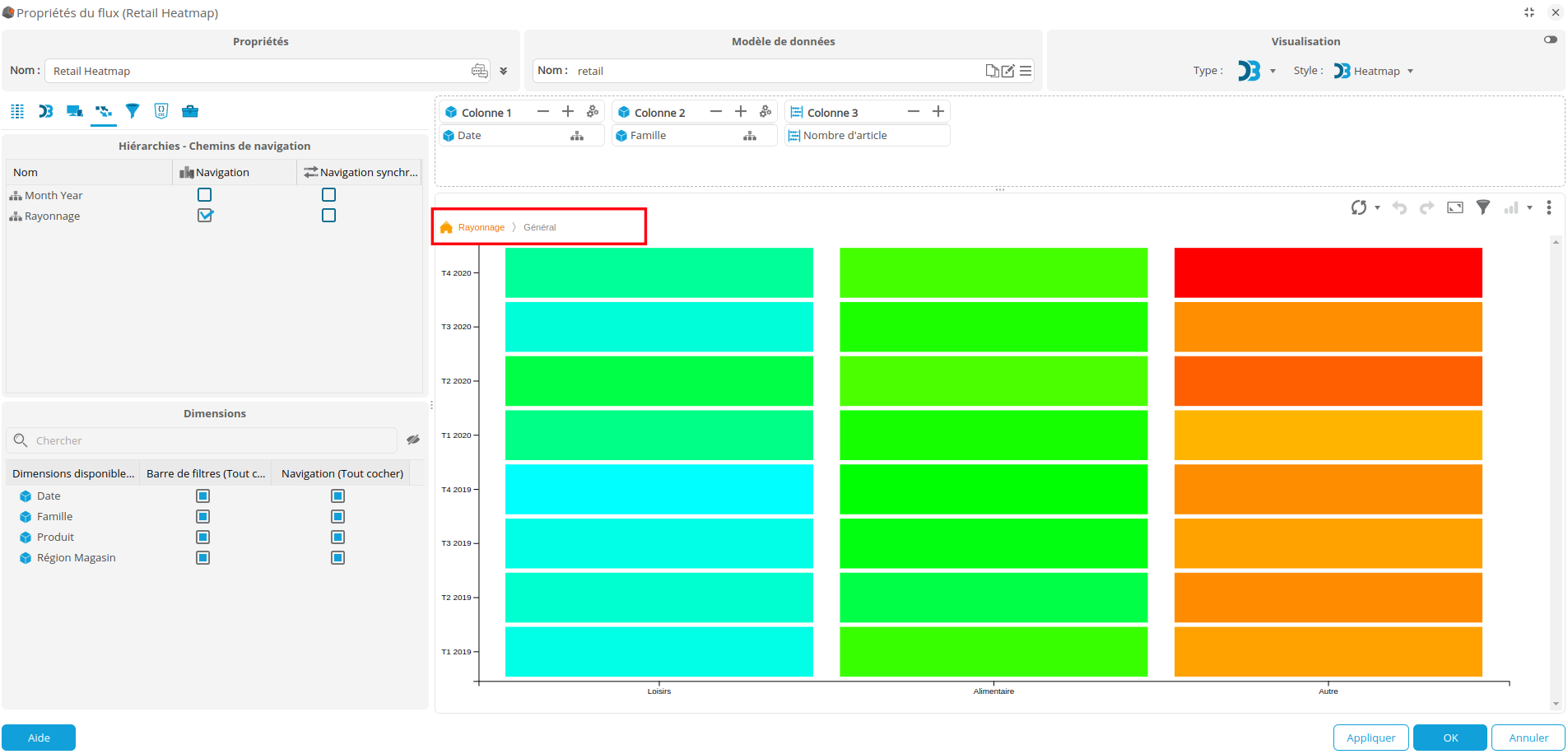Open the three-dot menu above chart

(x=1549, y=207)
